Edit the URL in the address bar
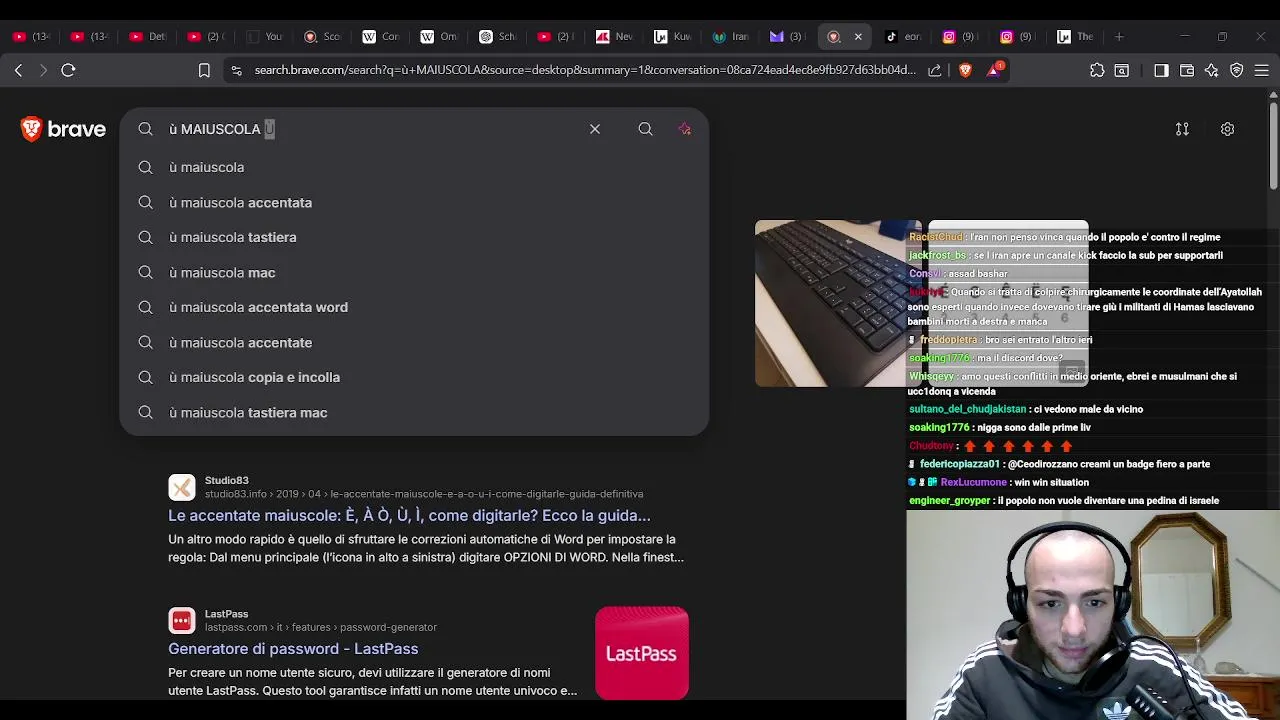This screenshot has height=720, width=1280. tap(584, 70)
